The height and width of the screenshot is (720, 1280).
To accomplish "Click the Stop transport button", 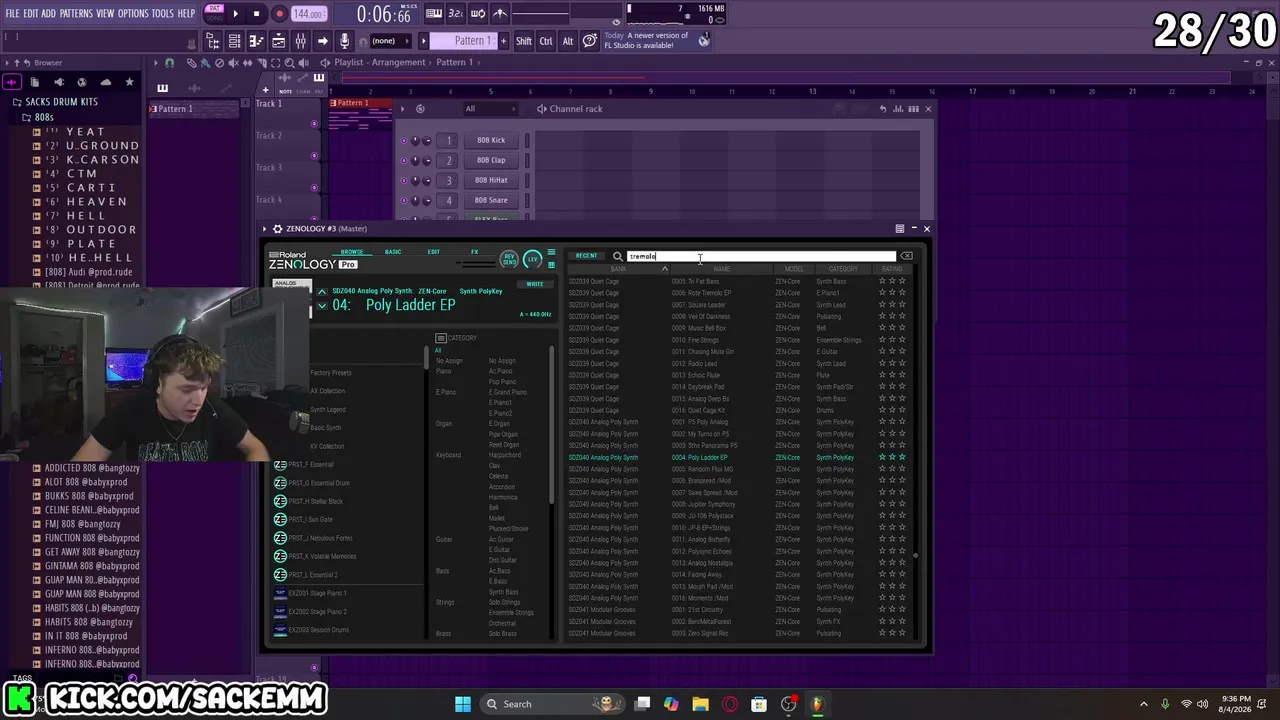I will [x=257, y=14].
